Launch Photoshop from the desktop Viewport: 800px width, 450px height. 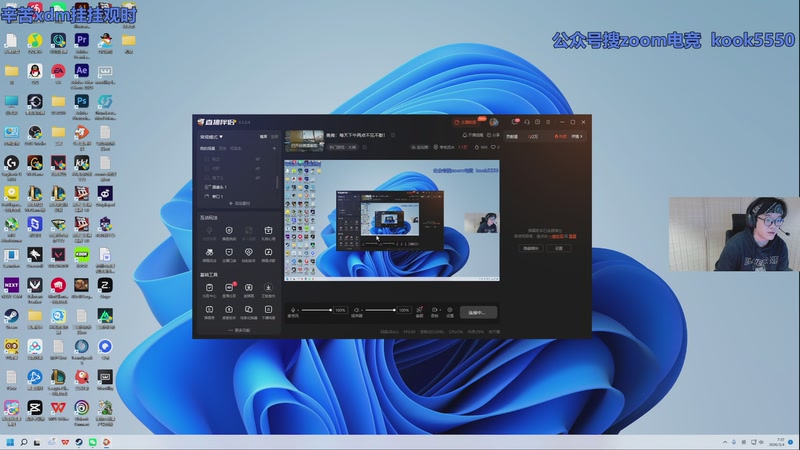click(82, 102)
